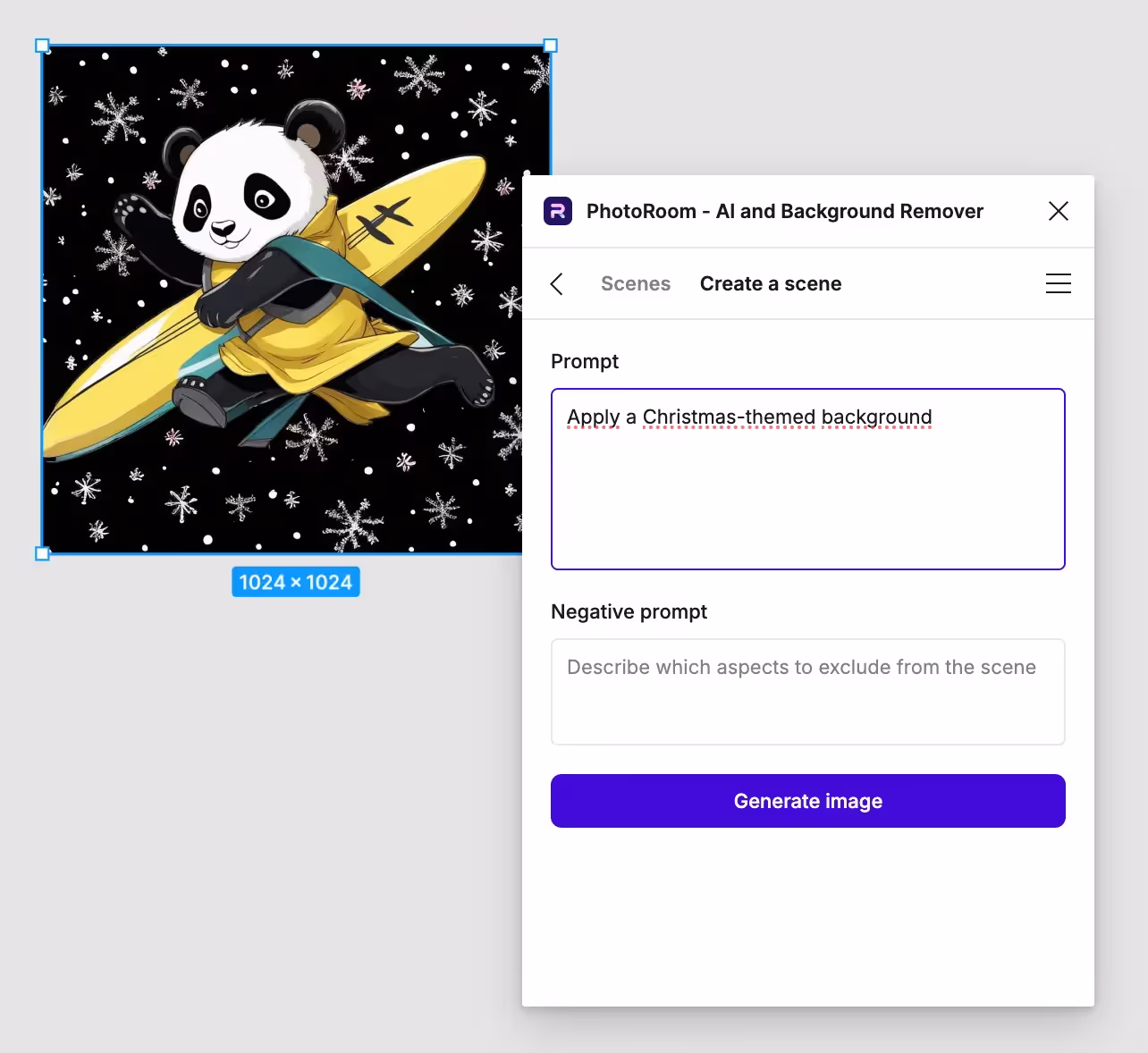Click the Negative prompt label
Image resolution: width=1148 pixels, height=1053 pixels.
629,611
